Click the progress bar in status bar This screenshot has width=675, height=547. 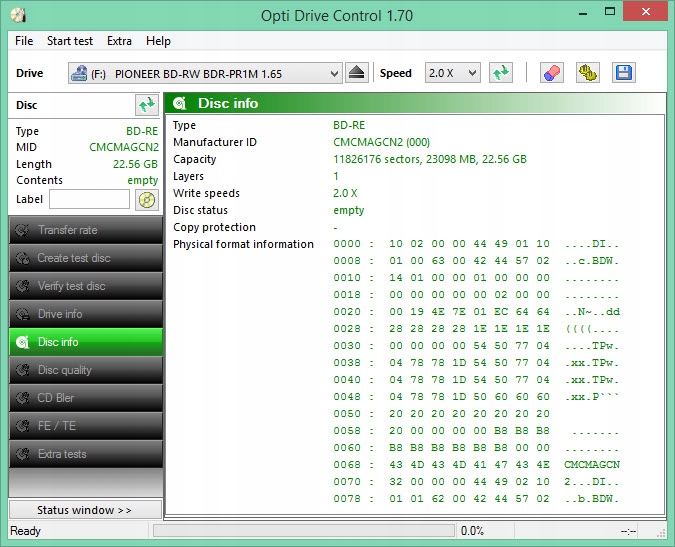[304, 531]
